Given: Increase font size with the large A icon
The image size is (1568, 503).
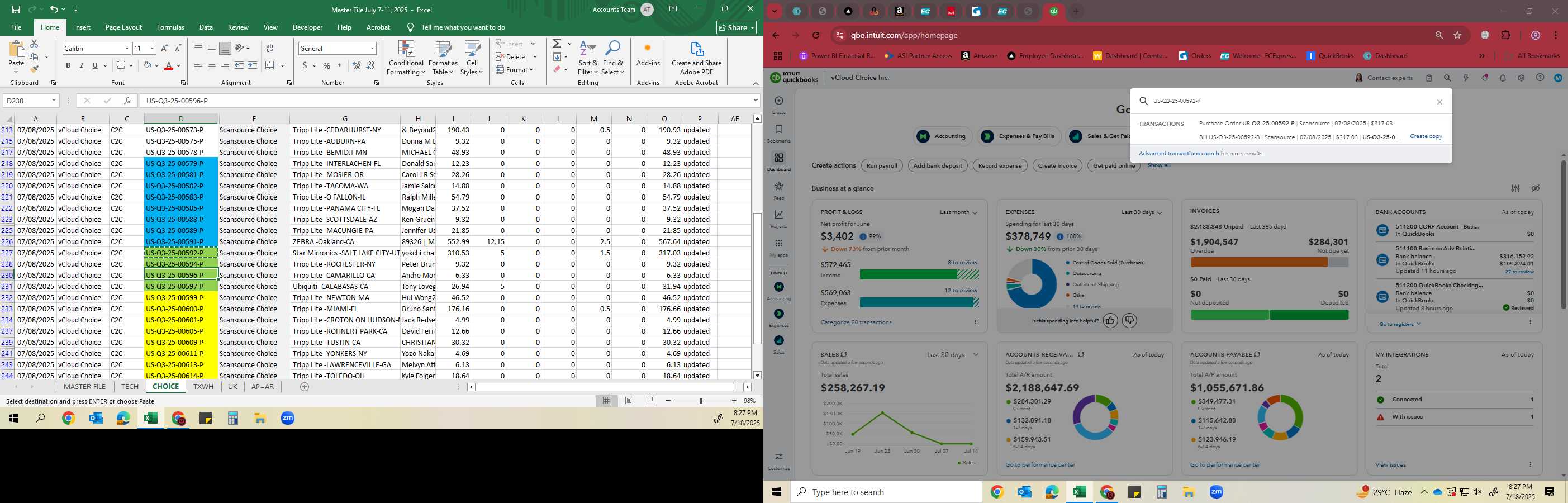Looking at the screenshot, I should (x=164, y=48).
